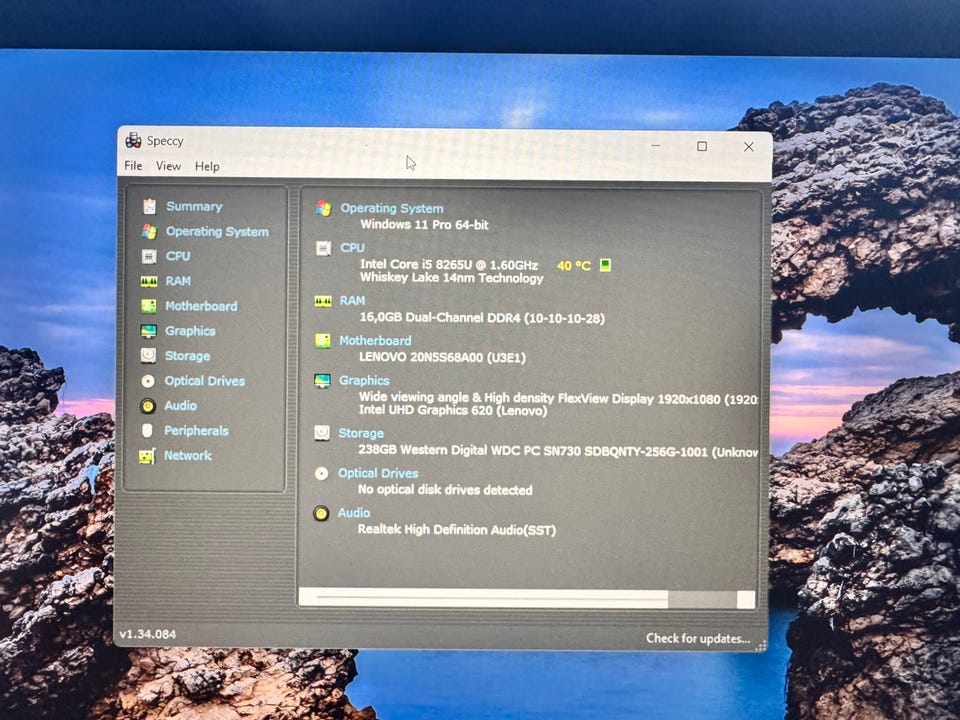Click the 40 °C temperature reading
The height and width of the screenshot is (720, 960).
pyautogui.click(x=574, y=266)
